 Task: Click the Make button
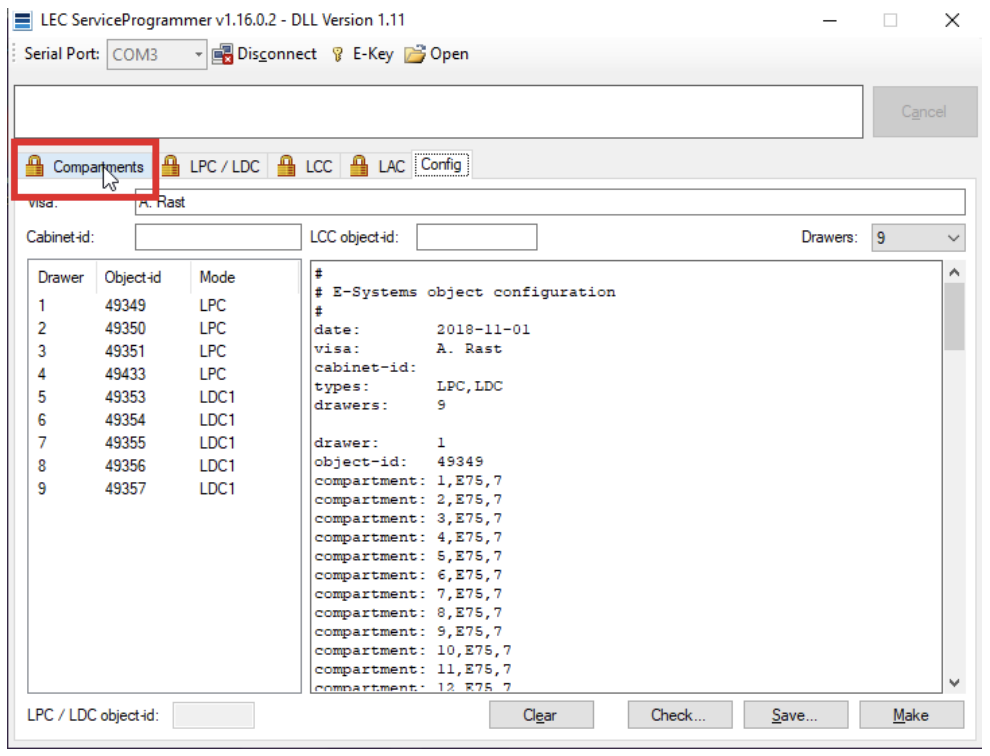pos(910,715)
